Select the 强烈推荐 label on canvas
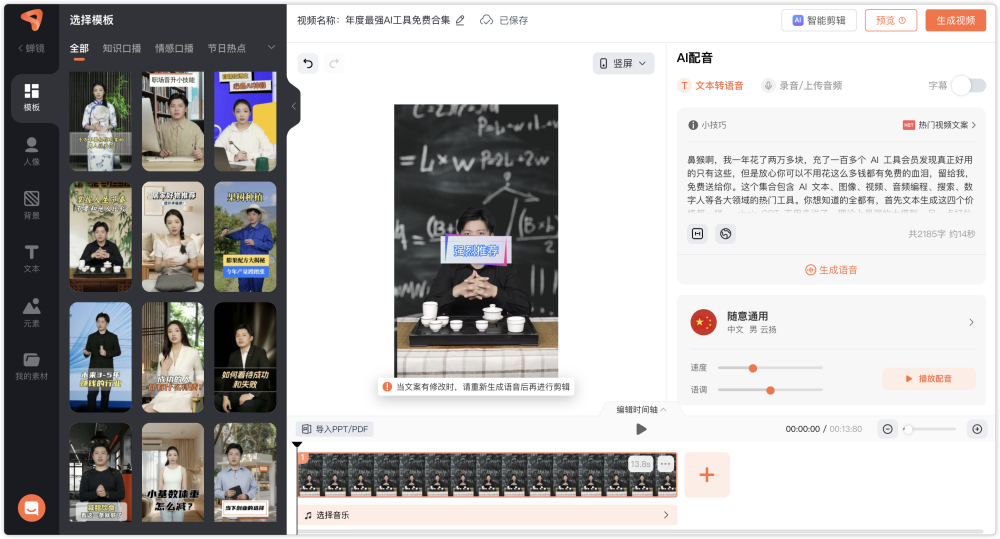The image size is (1000, 539). [476, 250]
